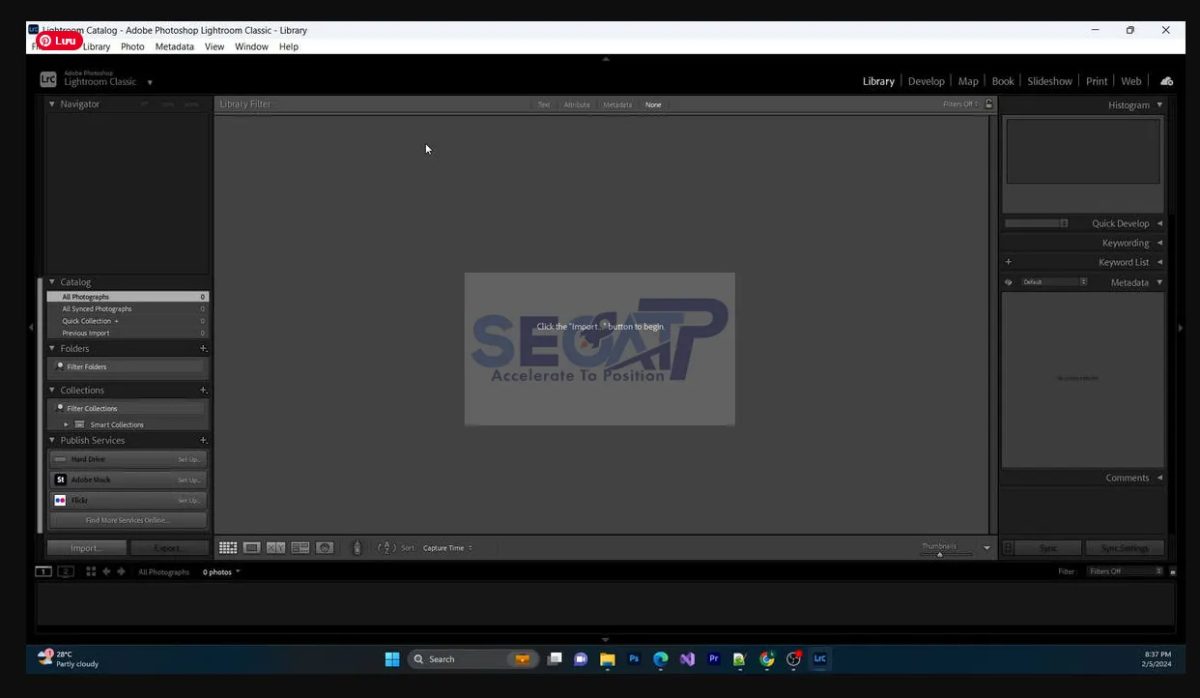Expand the Quick Develop panel
The image size is (1200, 698).
click(1160, 224)
